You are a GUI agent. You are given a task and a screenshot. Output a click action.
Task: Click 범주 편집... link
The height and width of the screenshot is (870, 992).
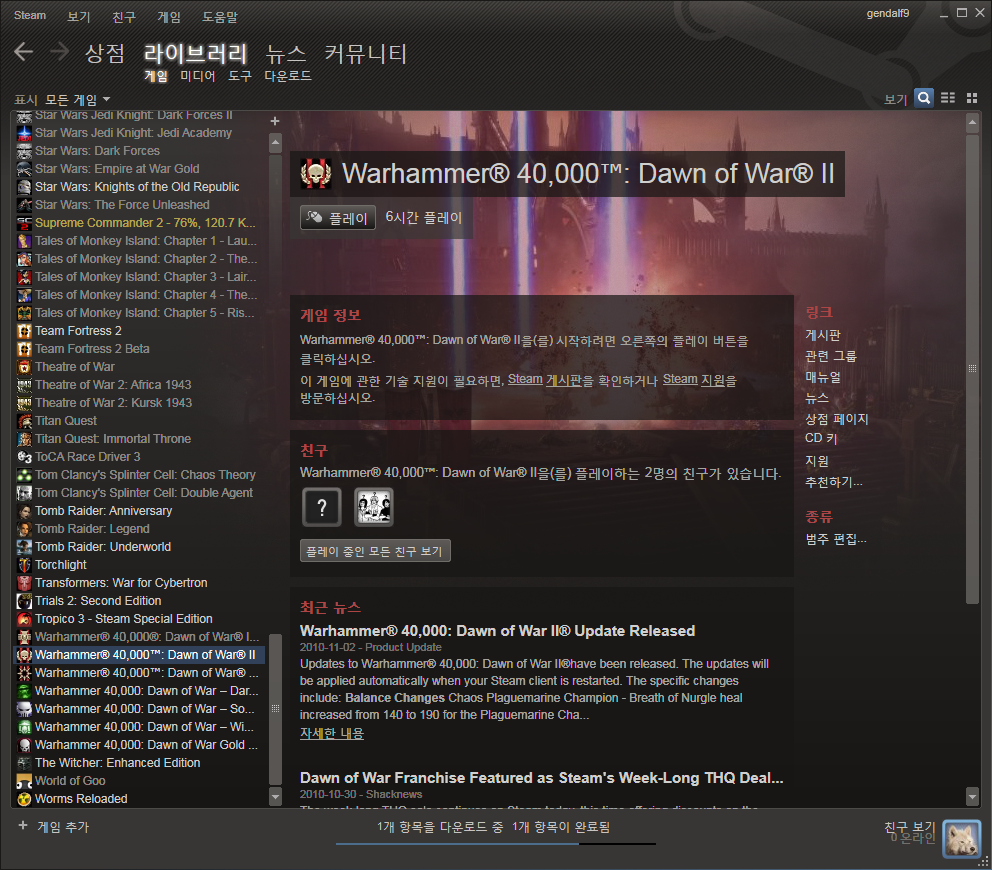836,539
